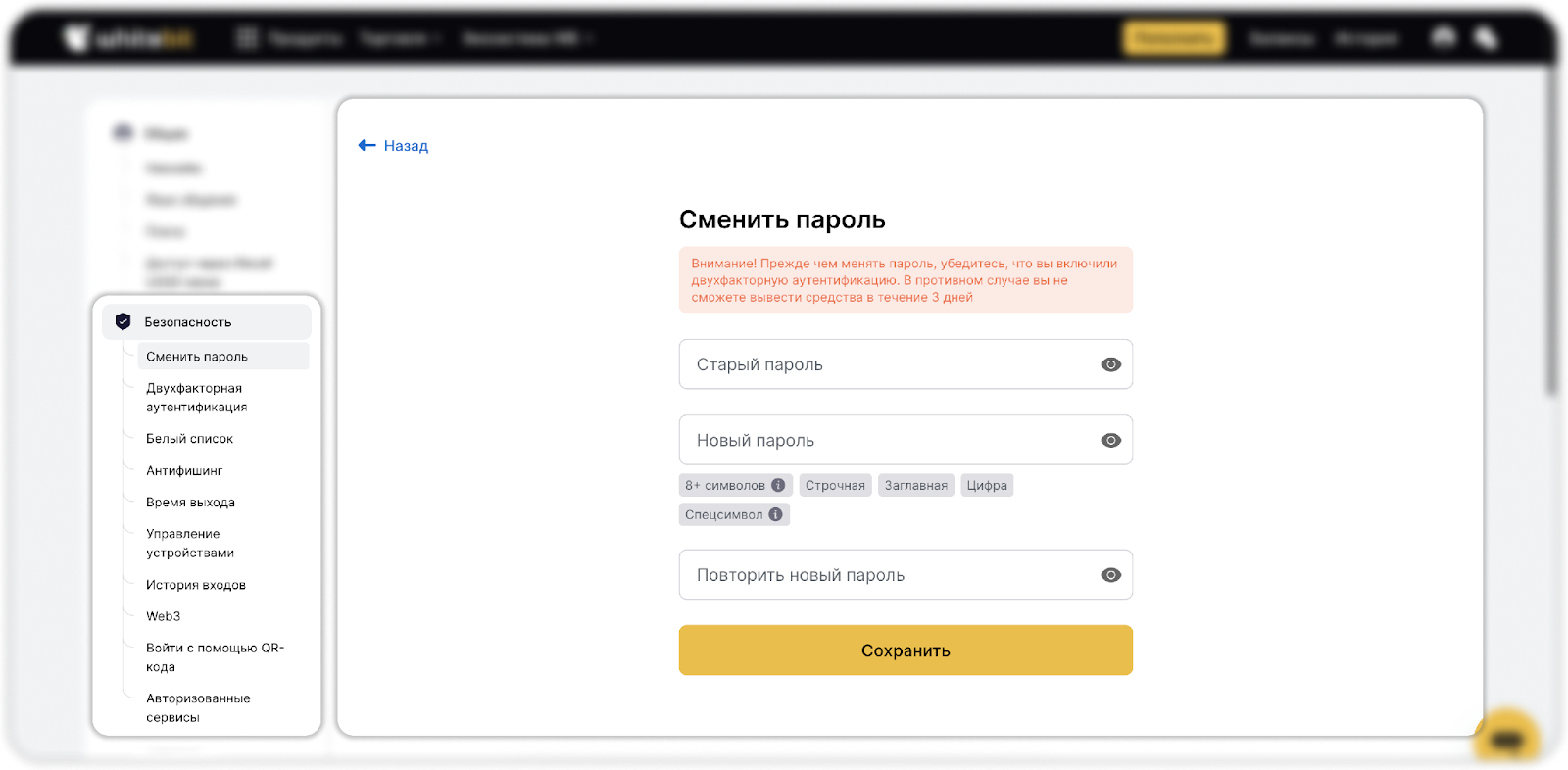Toggle visibility of the new password
Screen dimensions: 1568x770
[x=1110, y=441]
